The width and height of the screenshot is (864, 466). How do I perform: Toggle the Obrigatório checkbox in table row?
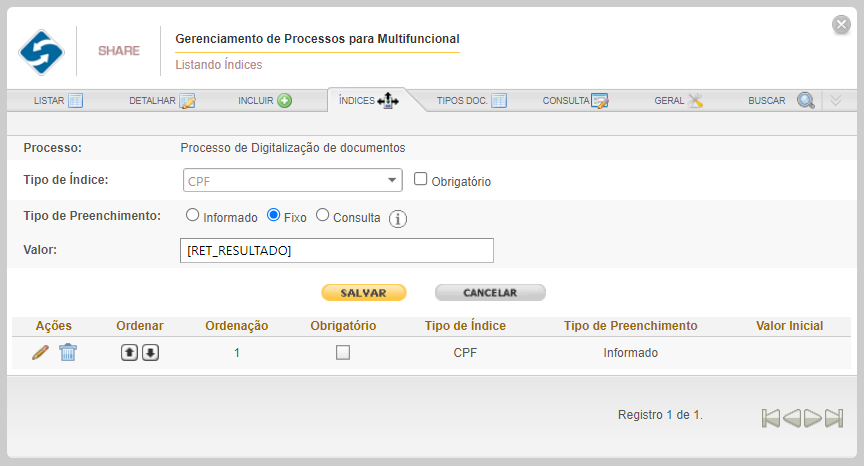pos(343,352)
